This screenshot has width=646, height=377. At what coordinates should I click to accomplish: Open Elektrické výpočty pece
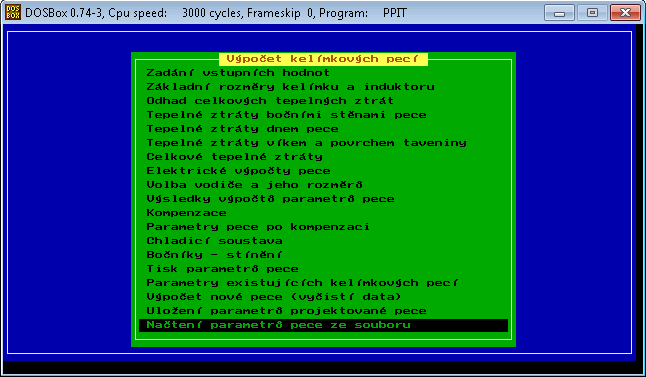pos(238,171)
